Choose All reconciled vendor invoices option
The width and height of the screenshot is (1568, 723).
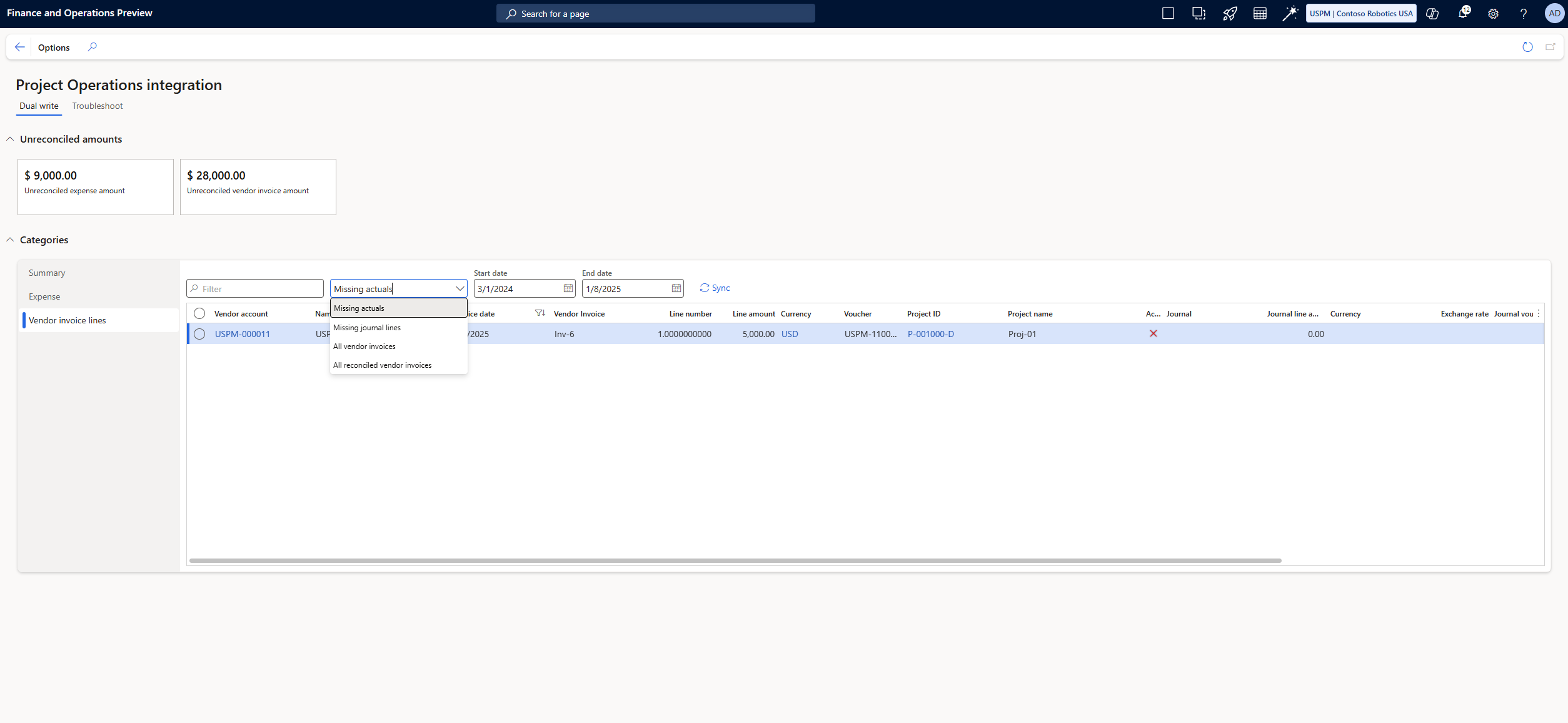tap(398, 365)
